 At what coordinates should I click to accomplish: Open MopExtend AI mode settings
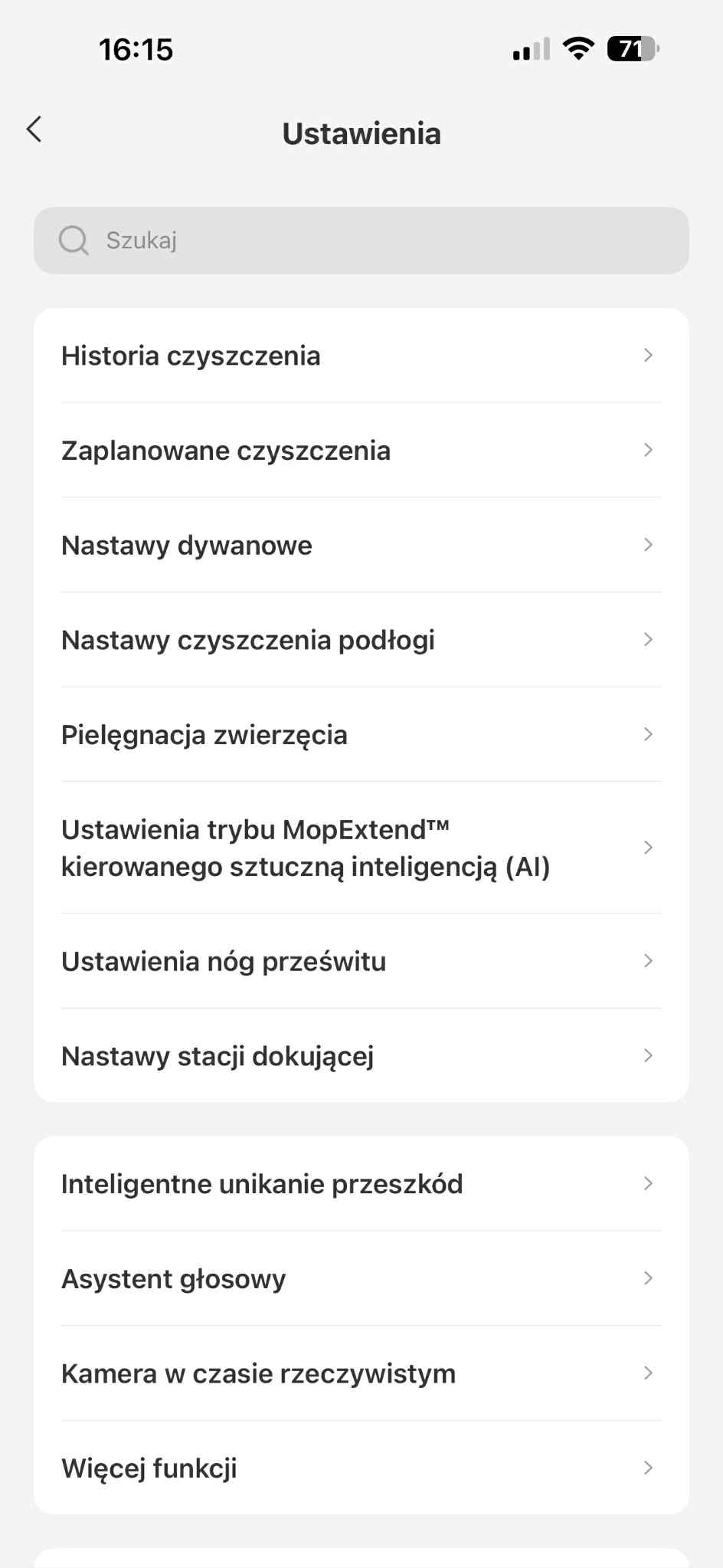361,848
